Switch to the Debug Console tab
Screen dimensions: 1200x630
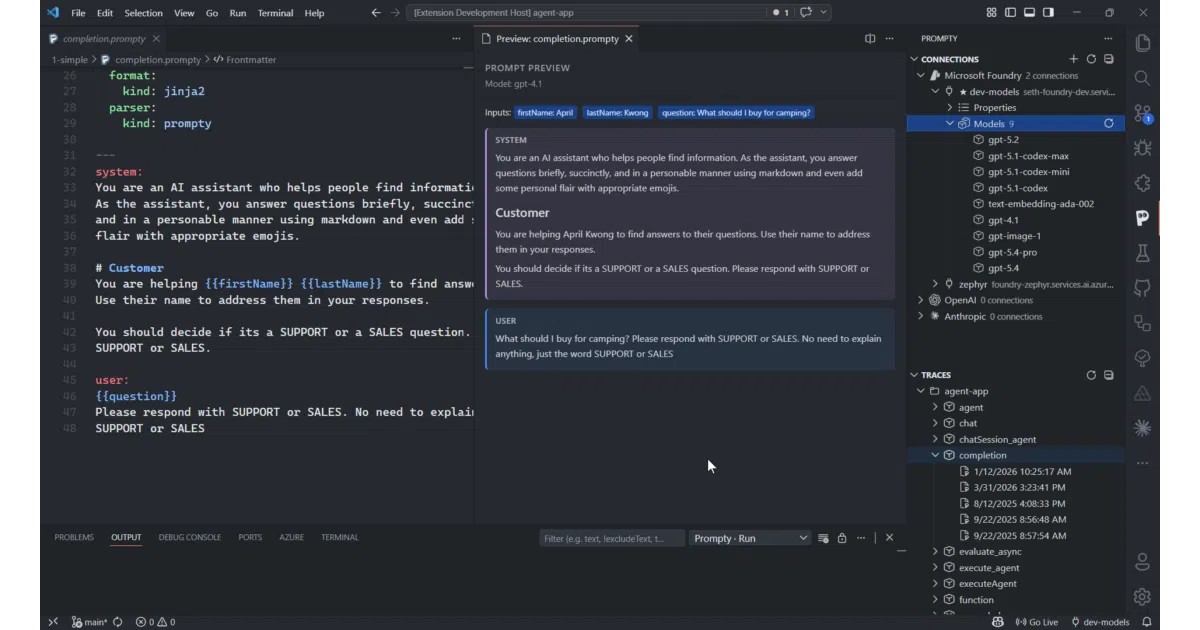click(x=190, y=537)
